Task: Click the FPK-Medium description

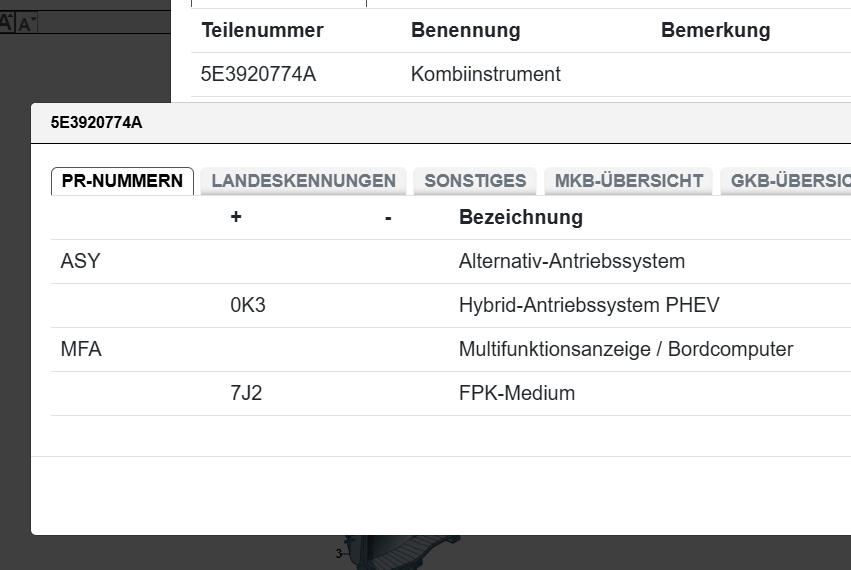Action: [516, 393]
